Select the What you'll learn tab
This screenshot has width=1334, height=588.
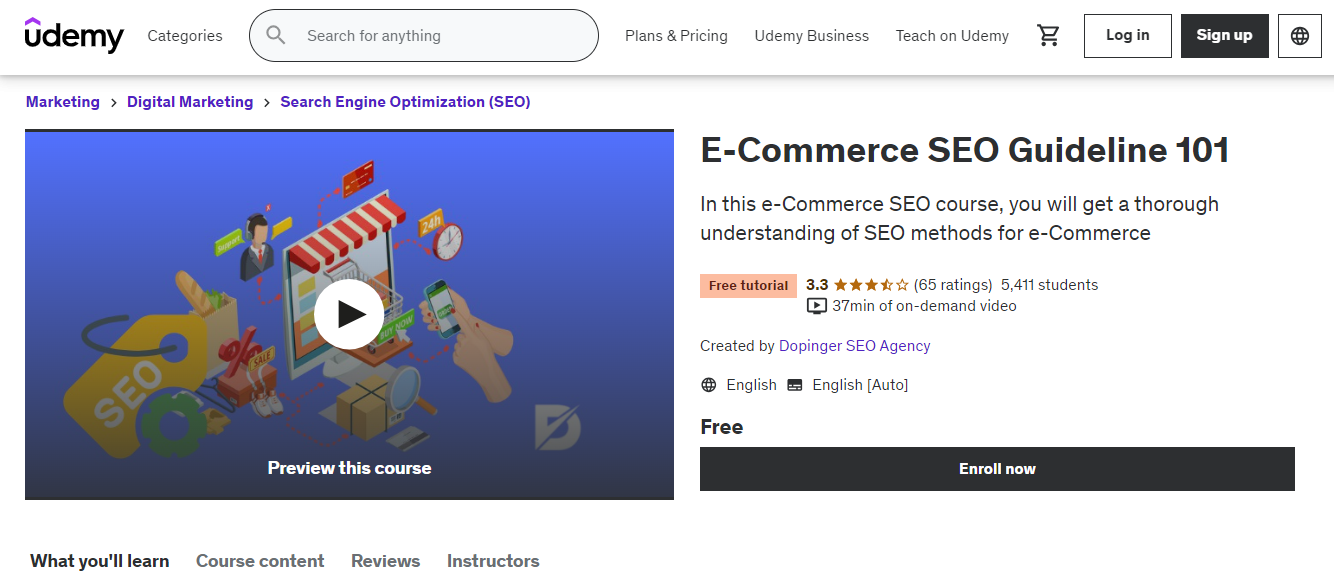point(100,561)
